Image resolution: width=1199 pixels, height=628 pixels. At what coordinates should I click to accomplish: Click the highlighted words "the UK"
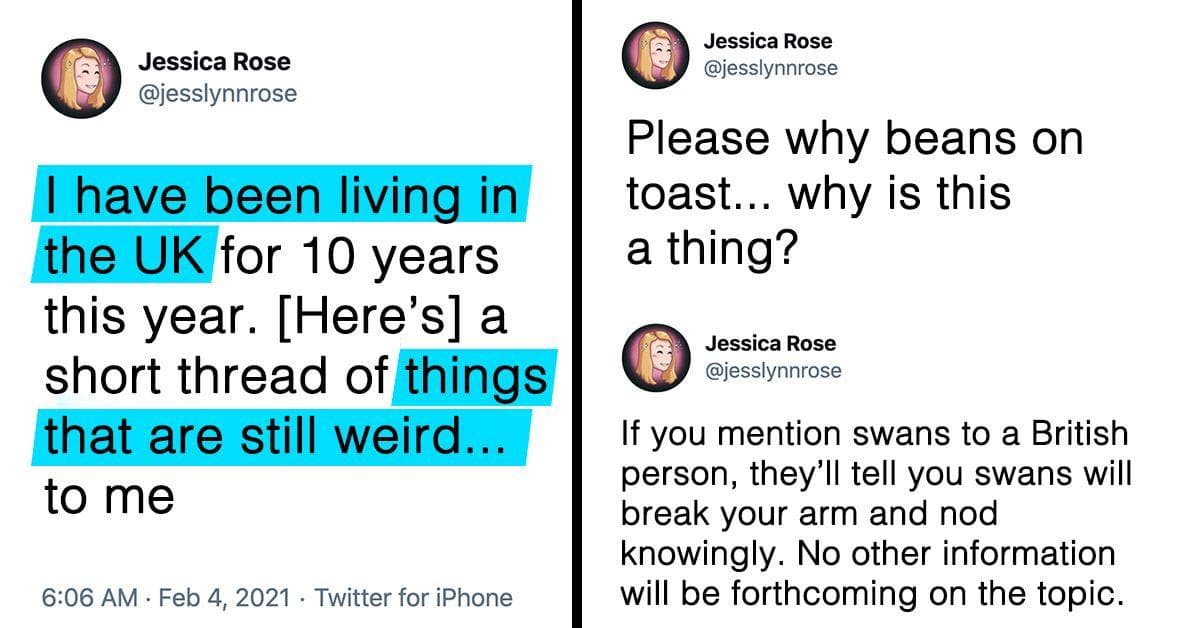coord(125,258)
